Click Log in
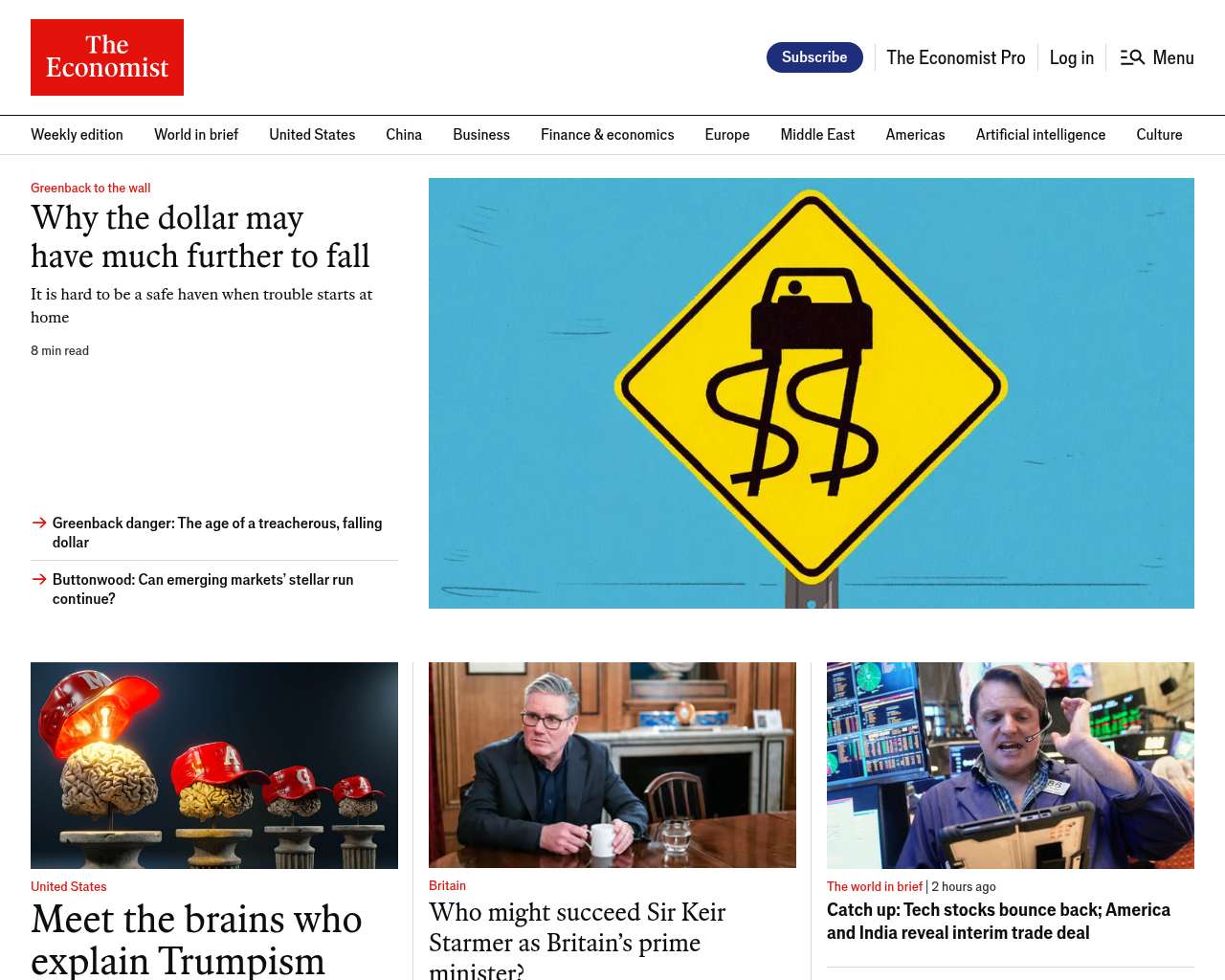 pos(1071,57)
